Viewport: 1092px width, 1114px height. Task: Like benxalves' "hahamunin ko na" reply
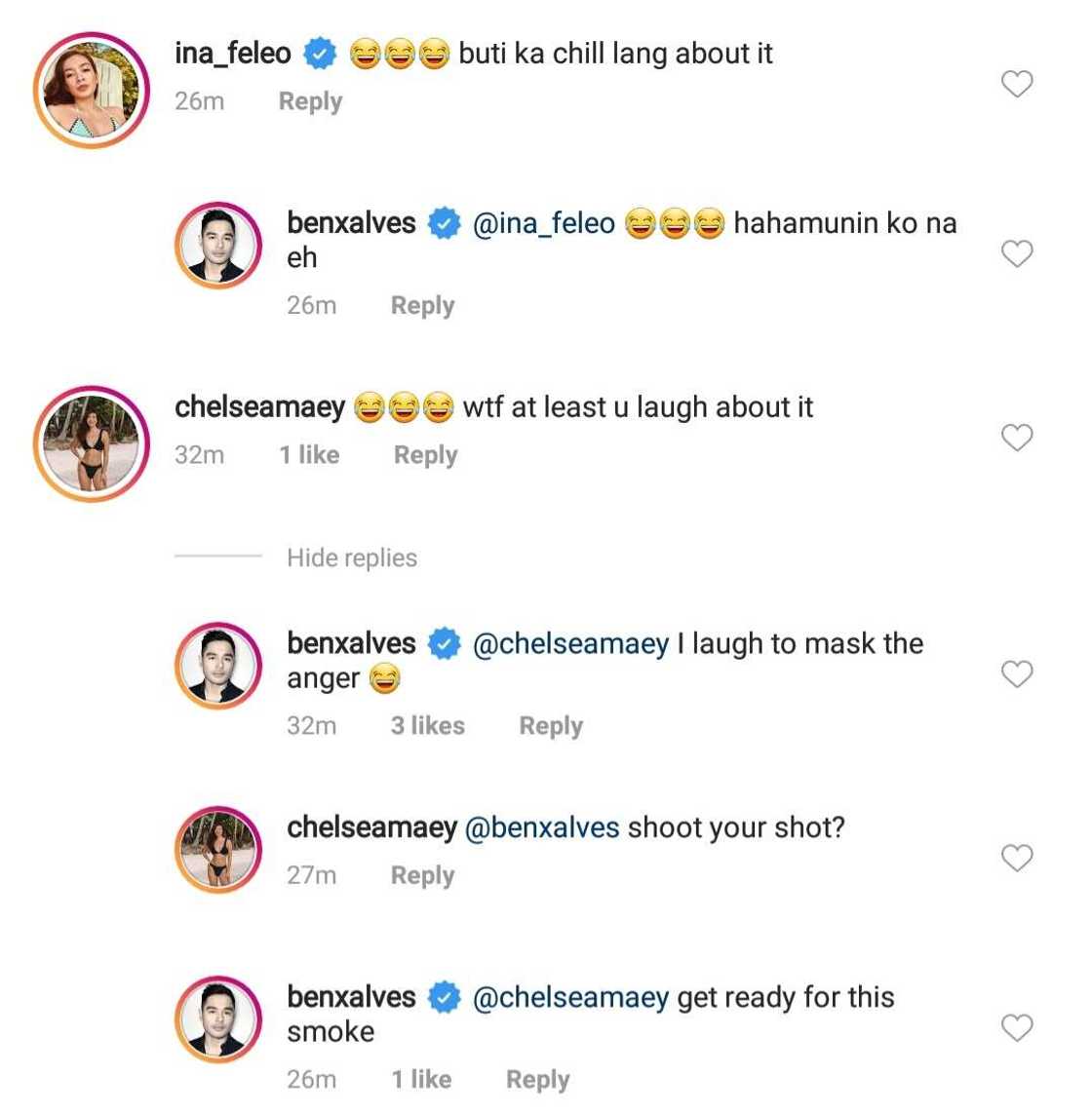(x=1017, y=254)
